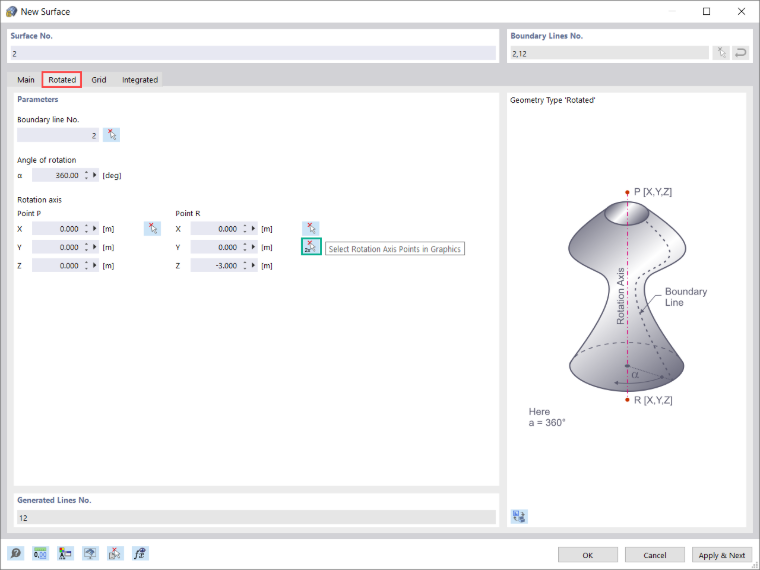Click the New Surface title bar app icon
The height and width of the screenshot is (570, 760).
[11, 12]
